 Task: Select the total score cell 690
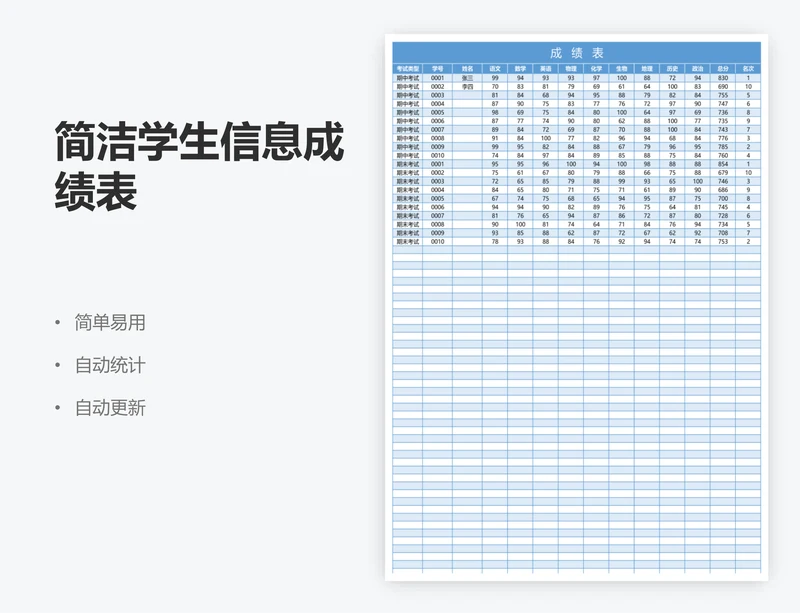[x=723, y=87]
